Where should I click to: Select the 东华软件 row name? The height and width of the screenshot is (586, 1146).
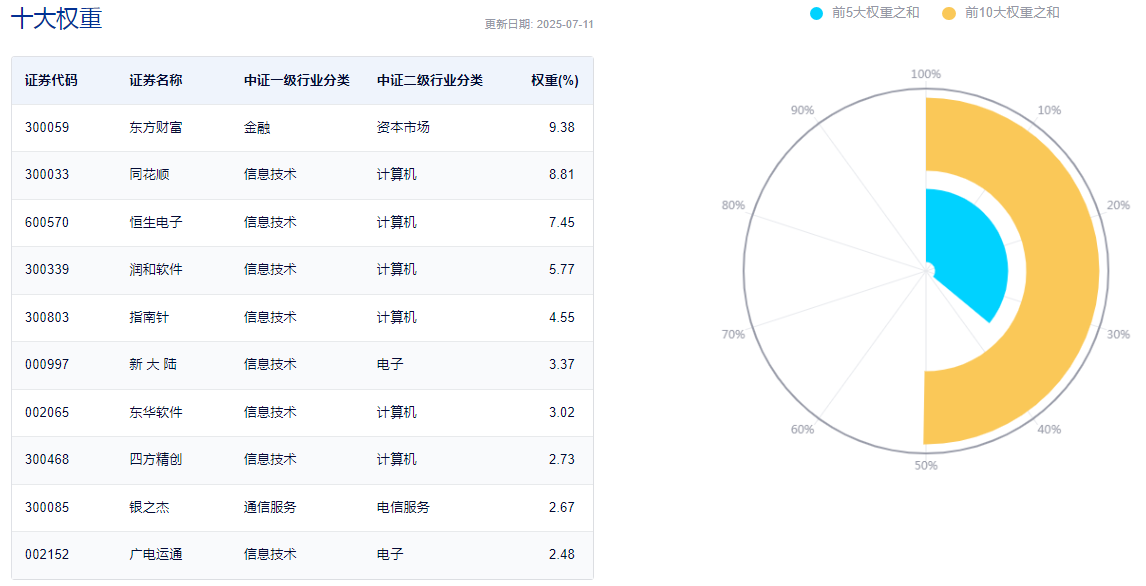(156, 412)
